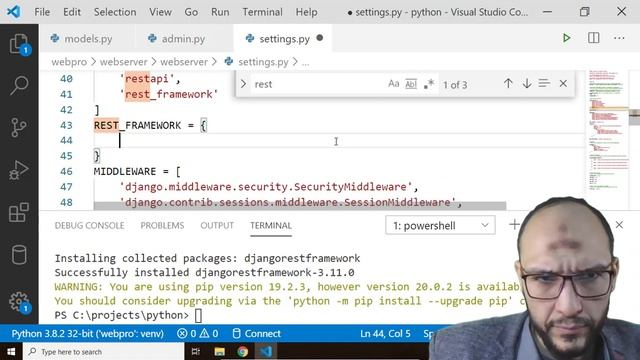Viewport: 640px width, 360px height.
Task: Run Python file with green play button
Action: pyautogui.click(x=566, y=38)
